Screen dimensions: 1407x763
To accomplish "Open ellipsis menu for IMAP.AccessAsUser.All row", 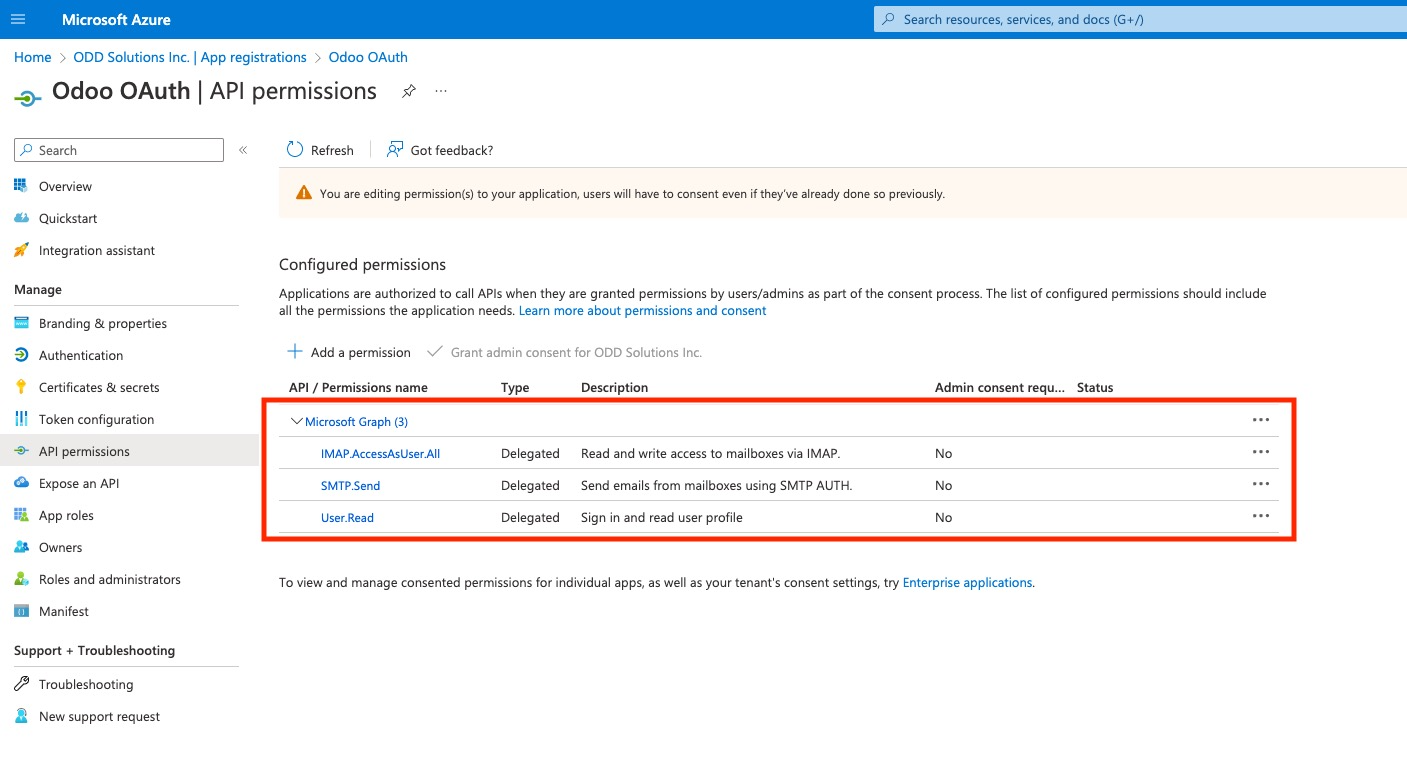I will [1261, 452].
